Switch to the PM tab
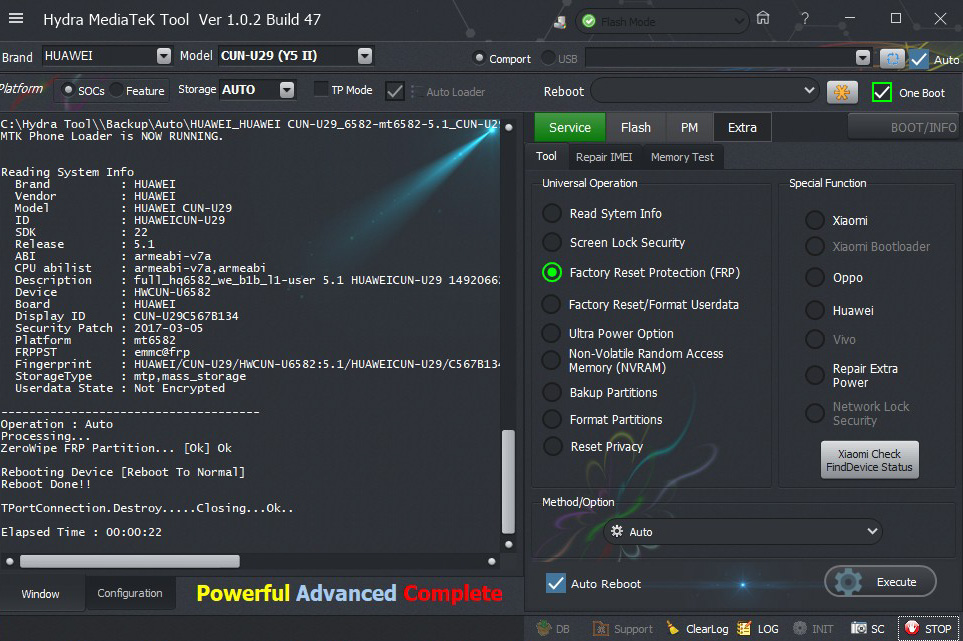Viewport: 963px width, 641px height. coord(689,127)
